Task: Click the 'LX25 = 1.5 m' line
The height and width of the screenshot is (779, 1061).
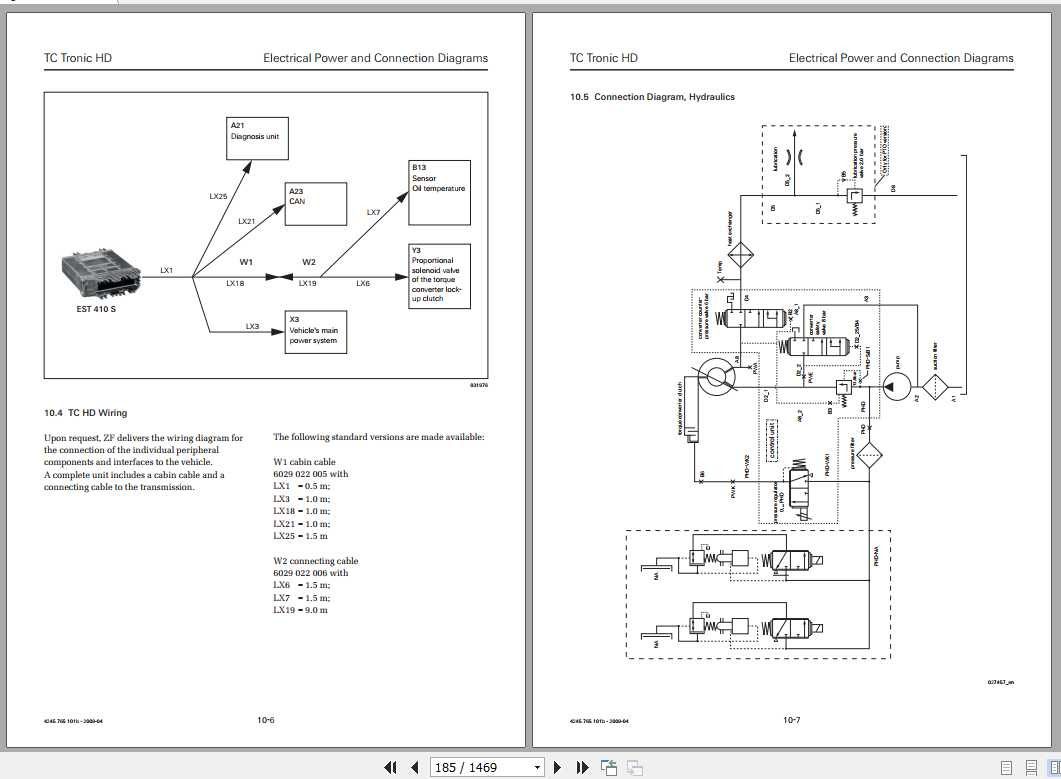Action: (300, 536)
